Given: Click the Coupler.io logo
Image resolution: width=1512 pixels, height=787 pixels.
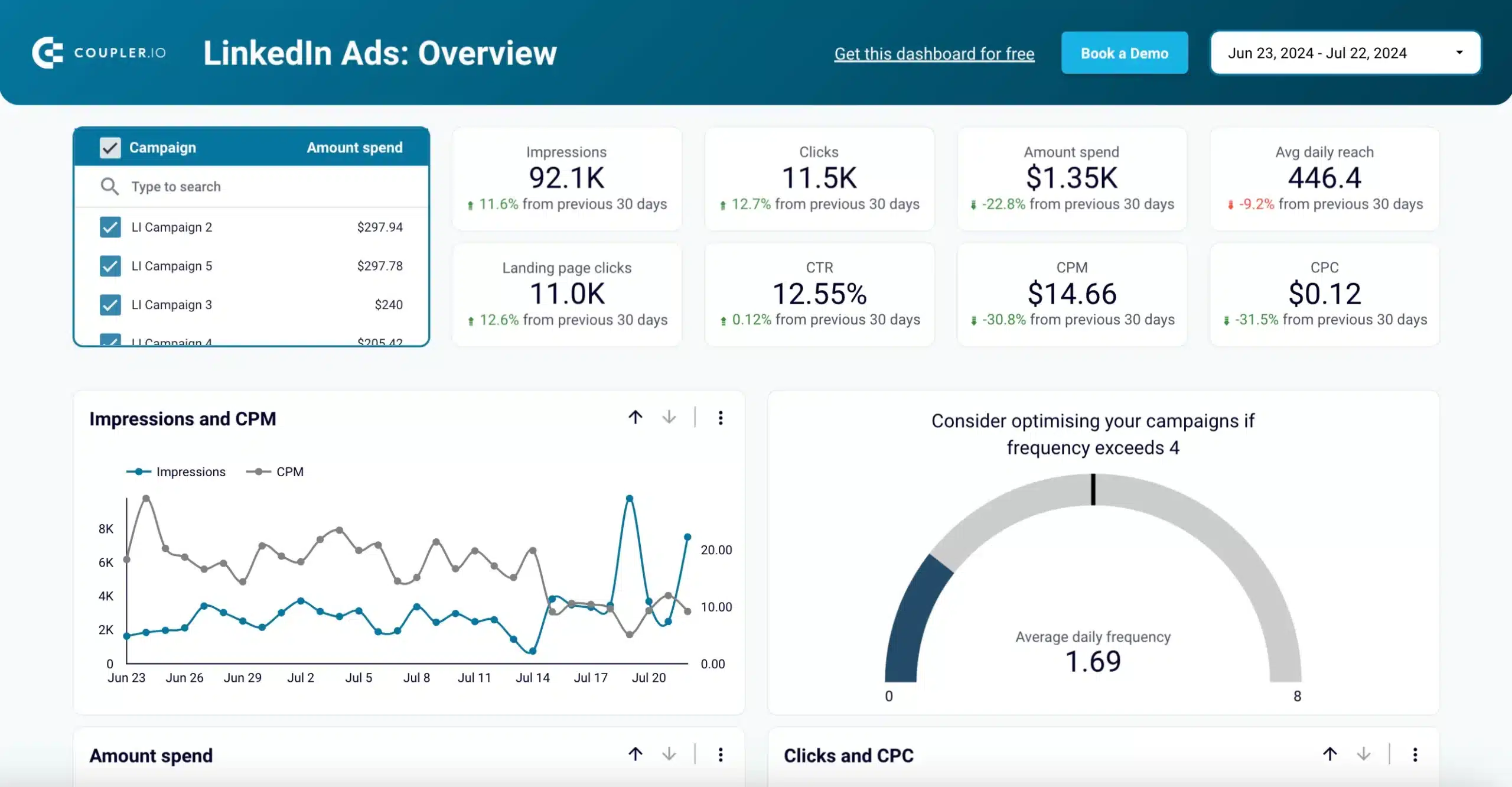Looking at the screenshot, I should [x=99, y=53].
